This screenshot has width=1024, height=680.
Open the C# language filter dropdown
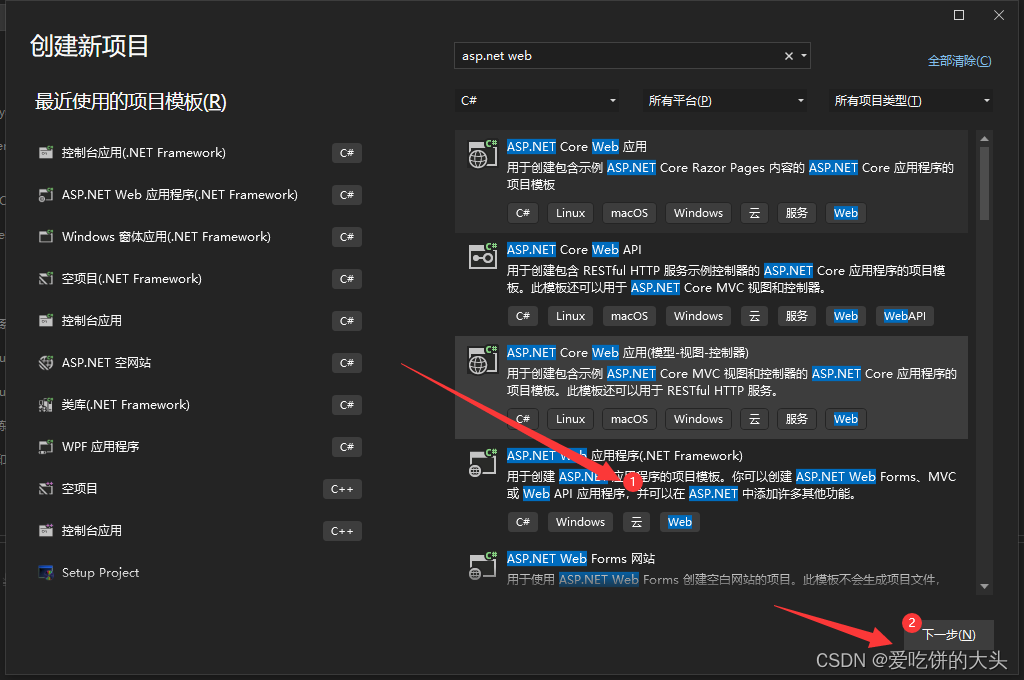(538, 101)
